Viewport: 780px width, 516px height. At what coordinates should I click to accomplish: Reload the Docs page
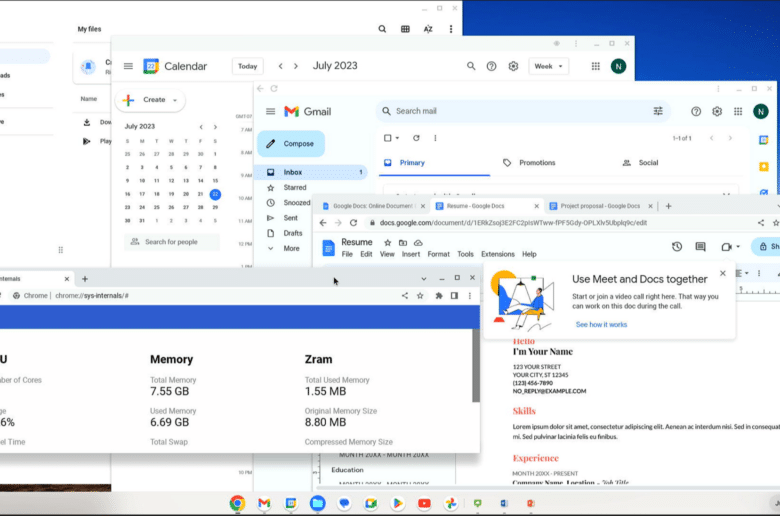click(353, 223)
